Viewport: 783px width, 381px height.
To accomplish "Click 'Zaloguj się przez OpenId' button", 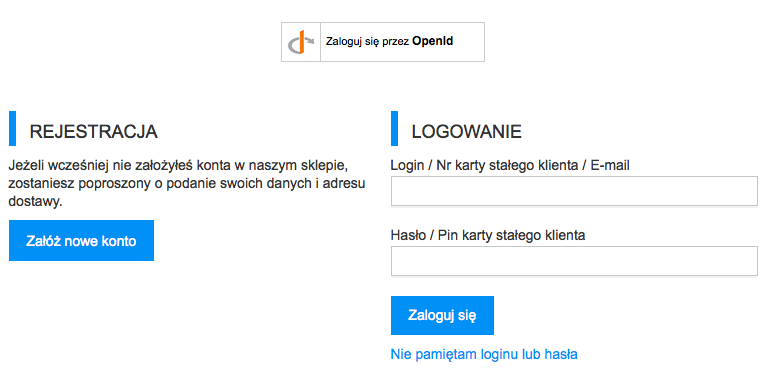I will 383,42.
